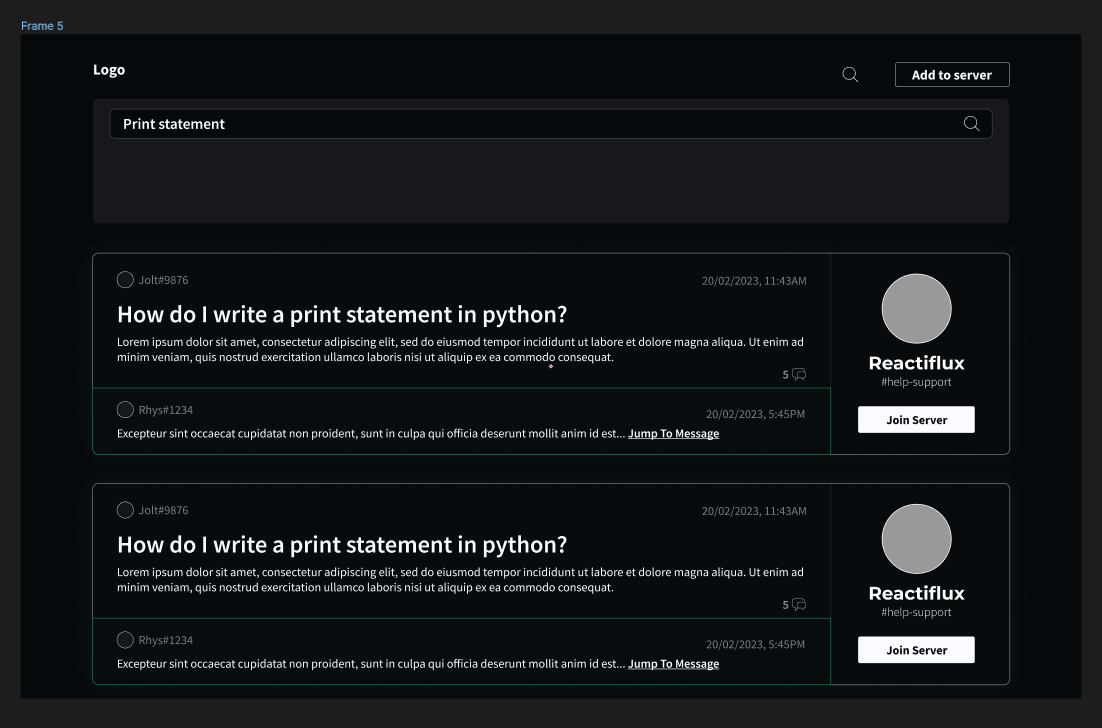Viewport: 1102px width, 728px height.
Task: Select Jolt#9876's avatar on the second post
Action: (125, 510)
